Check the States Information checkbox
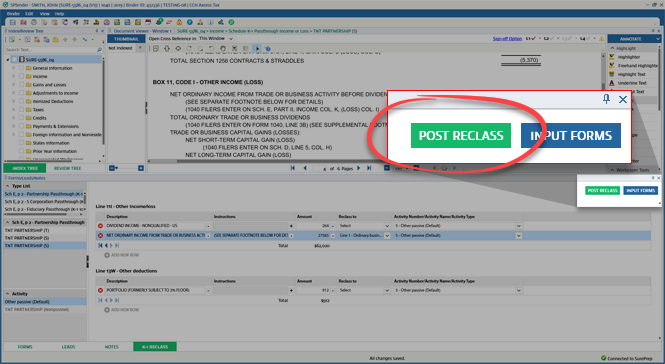The height and width of the screenshot is (364, 665). tap(21, 143)
